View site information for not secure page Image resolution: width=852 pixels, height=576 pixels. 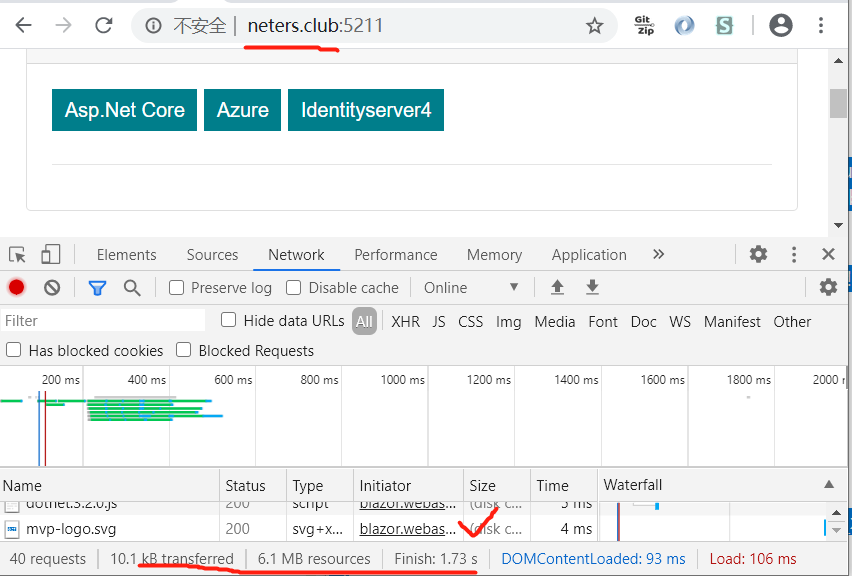point(153,26)
